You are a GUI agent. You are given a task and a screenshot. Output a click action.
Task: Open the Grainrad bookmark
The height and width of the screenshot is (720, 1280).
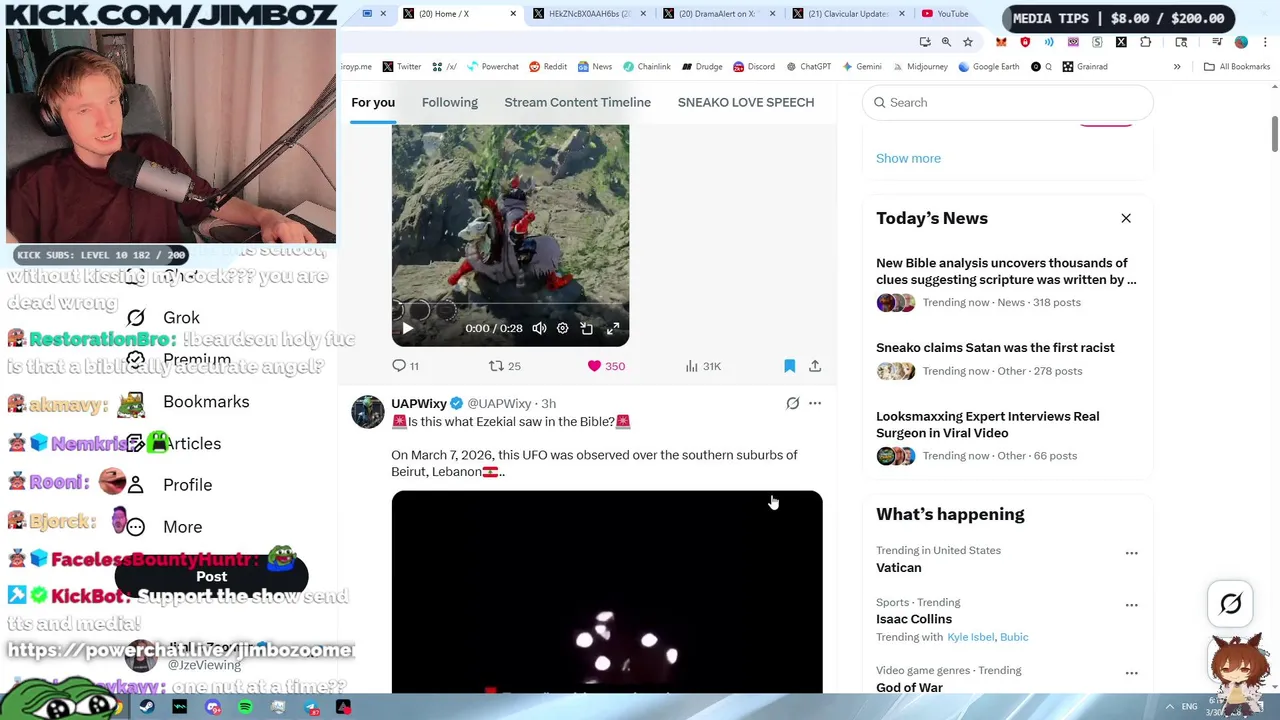[x=1085, y=67]
